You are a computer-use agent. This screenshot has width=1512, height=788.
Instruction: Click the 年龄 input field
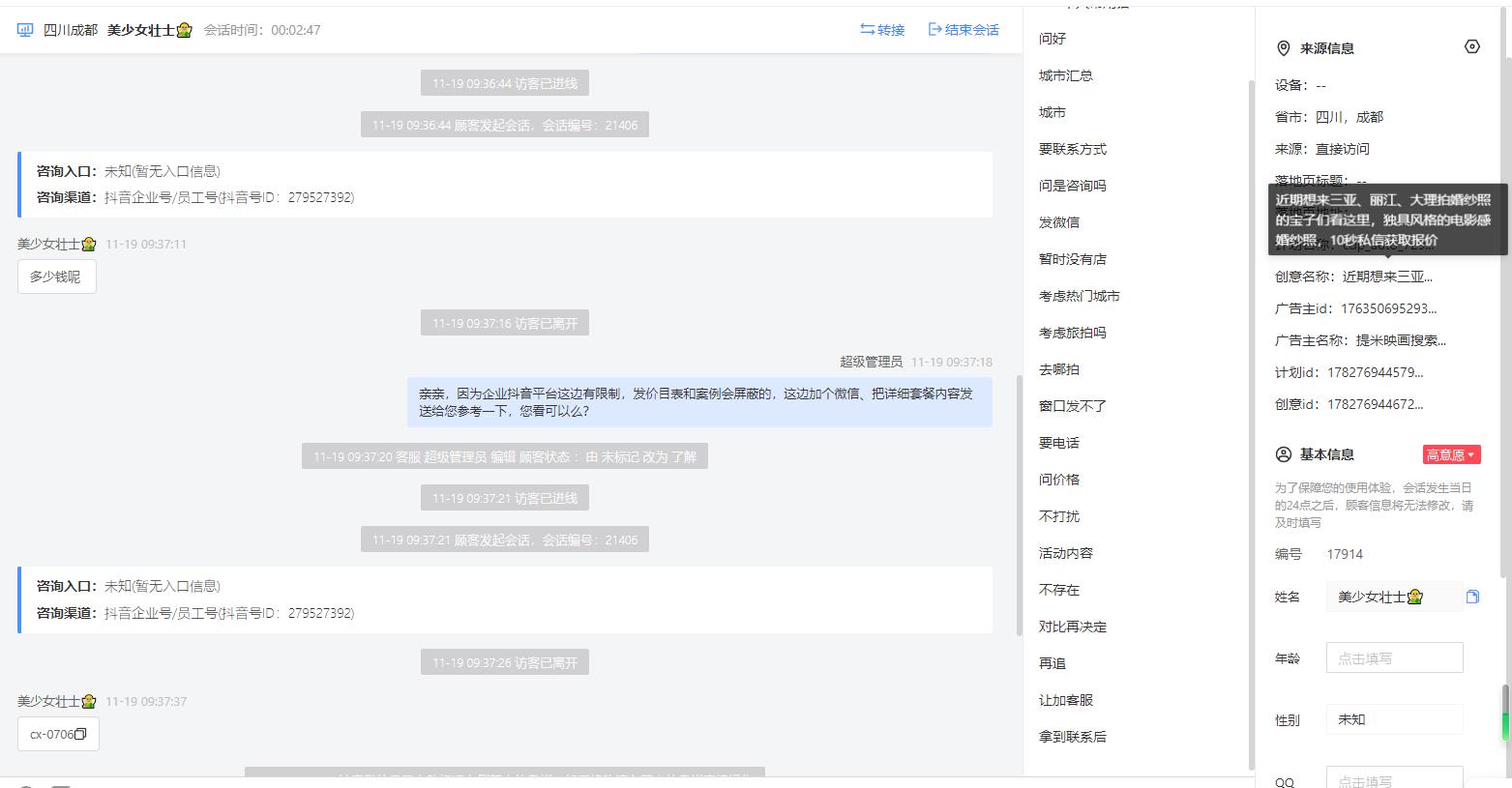[1394, 658]
